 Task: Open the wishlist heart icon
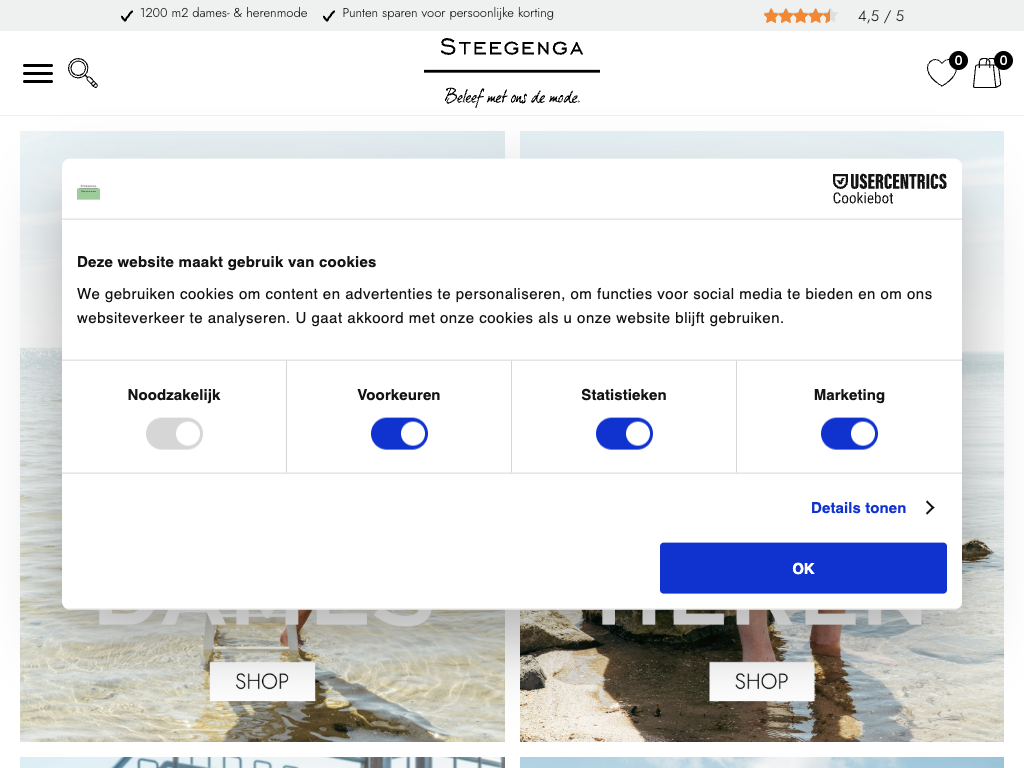tap(942, 72)
